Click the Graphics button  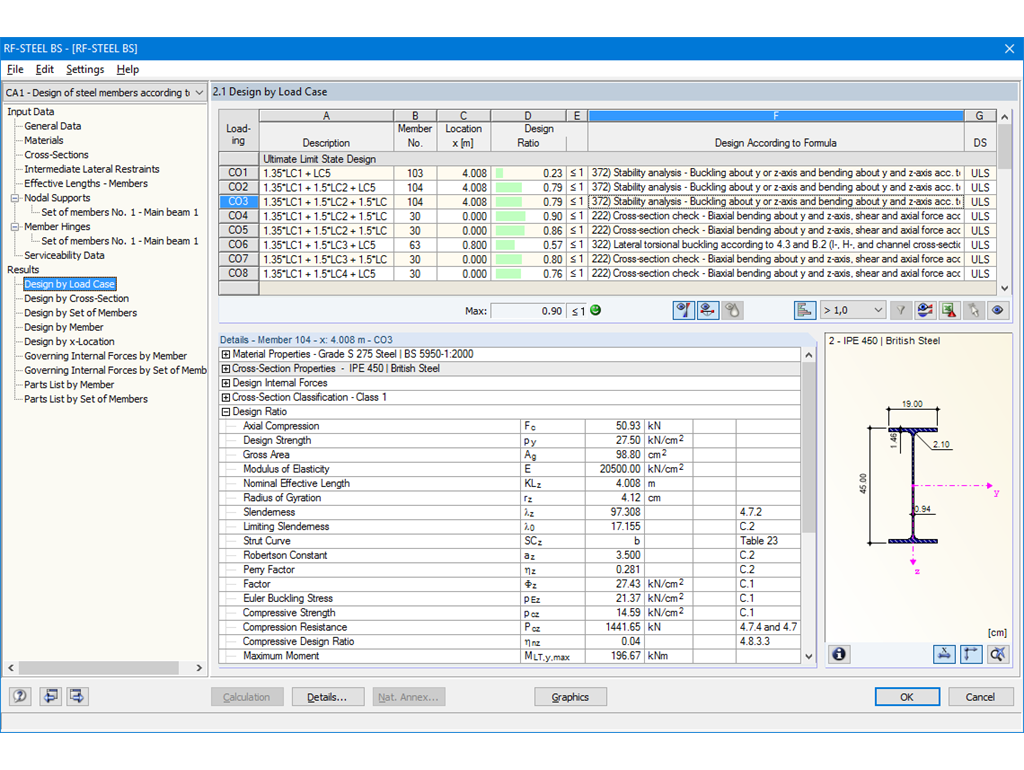570,697
